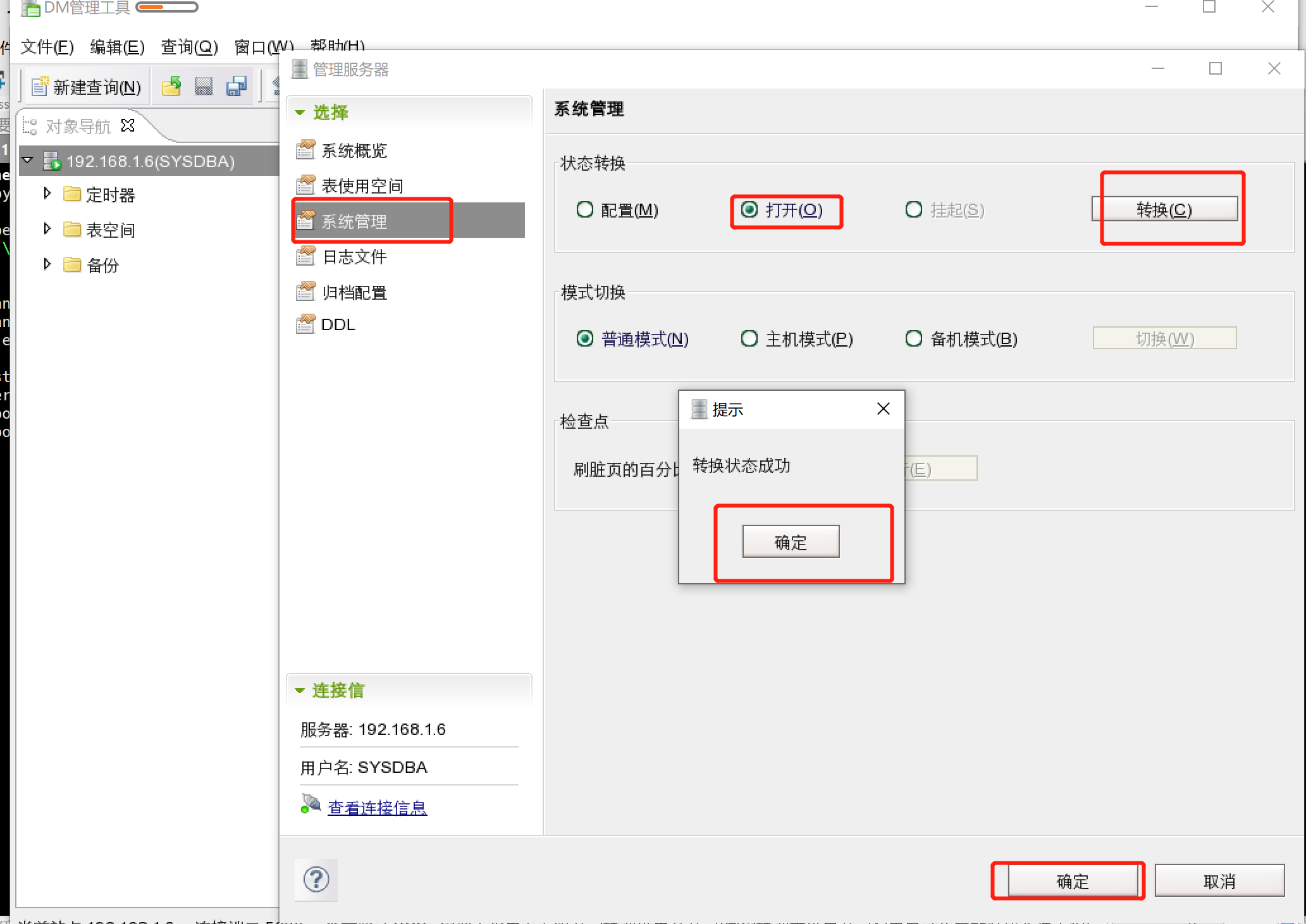1306x924 pixels.
Task: Collapse the 192.168.1.6(SYSDBA) server node
Action: (x=28, y=161)
